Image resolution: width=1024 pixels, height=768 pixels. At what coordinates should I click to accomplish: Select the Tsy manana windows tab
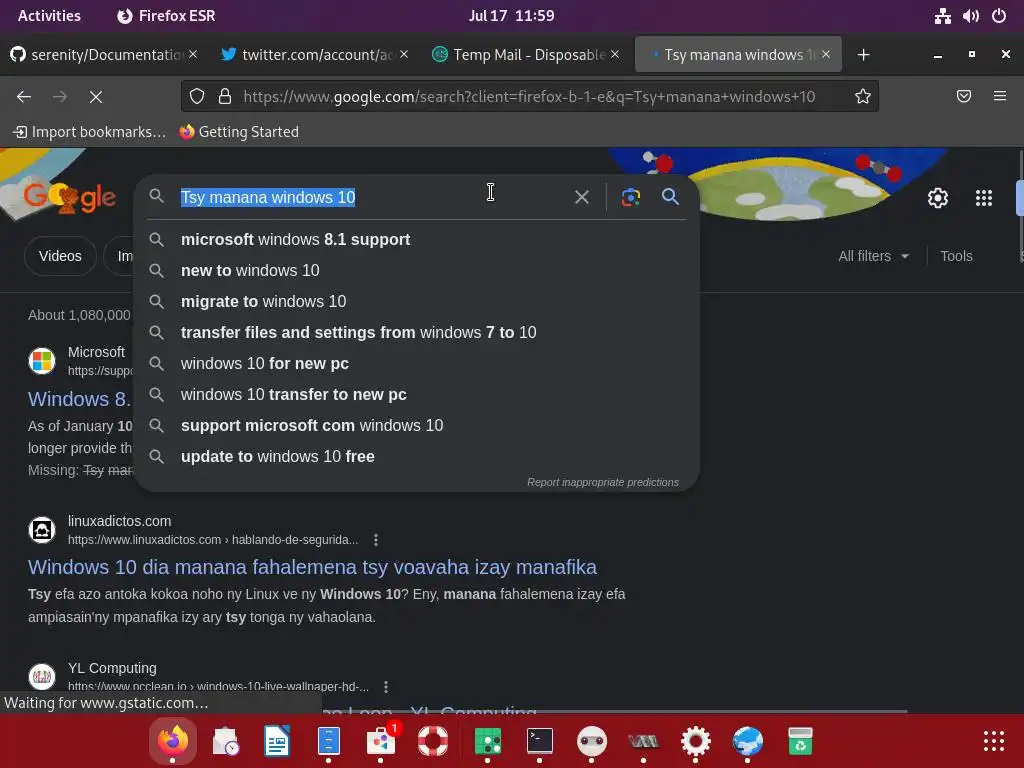[x=738, y=55]
